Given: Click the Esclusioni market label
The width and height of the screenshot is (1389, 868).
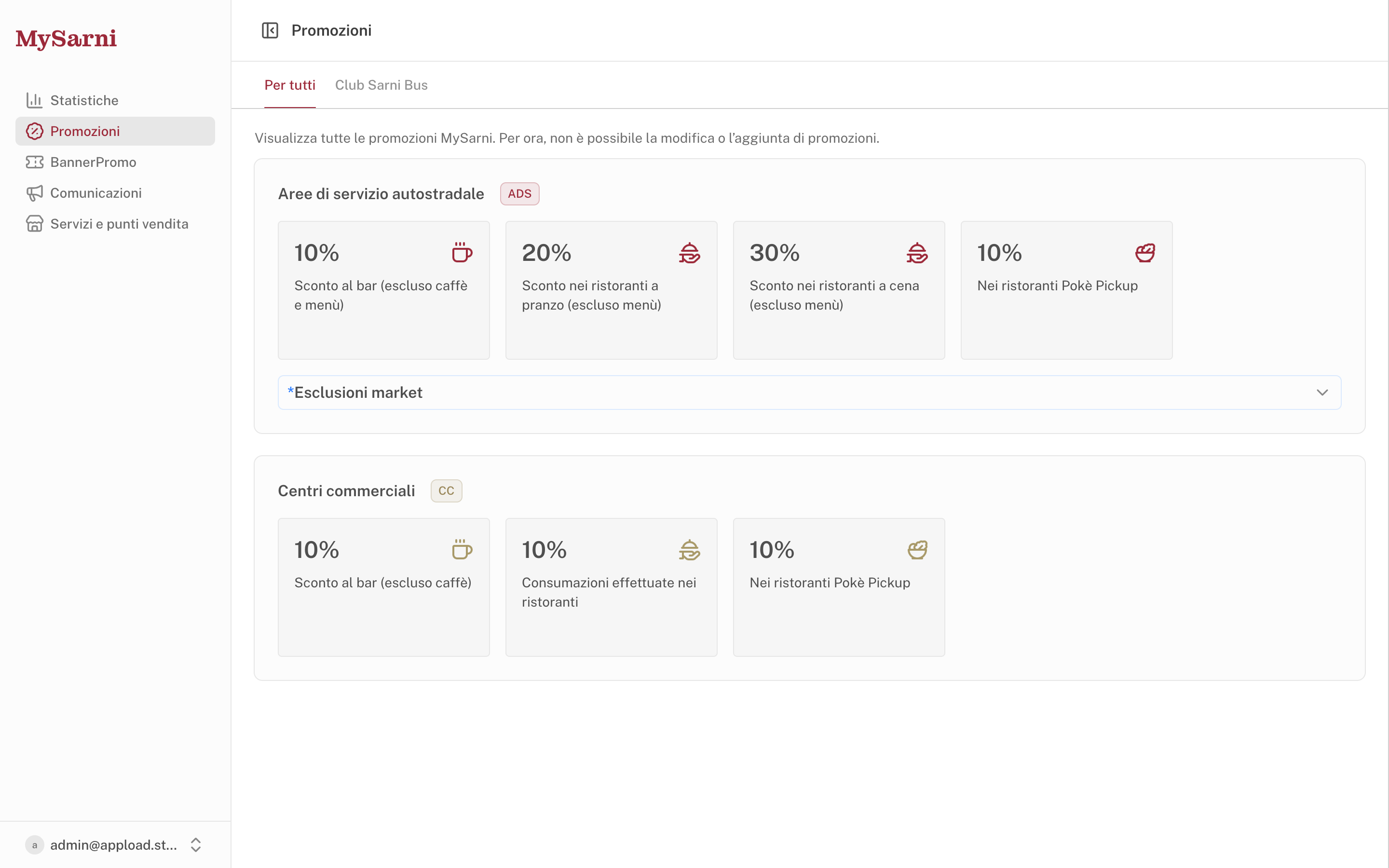Looking at the screenshot, I should pyautogui.click(x=354, y=393).
